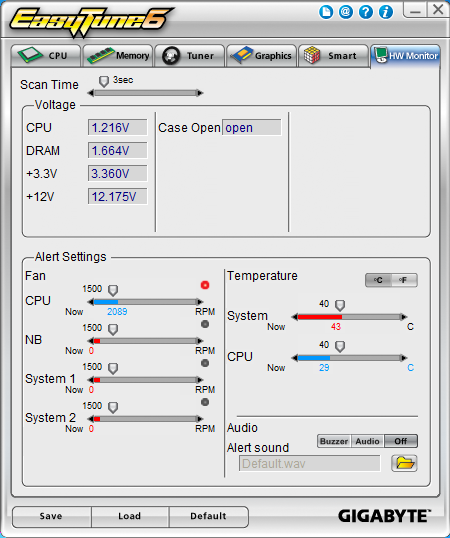The image size is (450, 538).
Task: Click the Save button
Action: pos(51,516)
